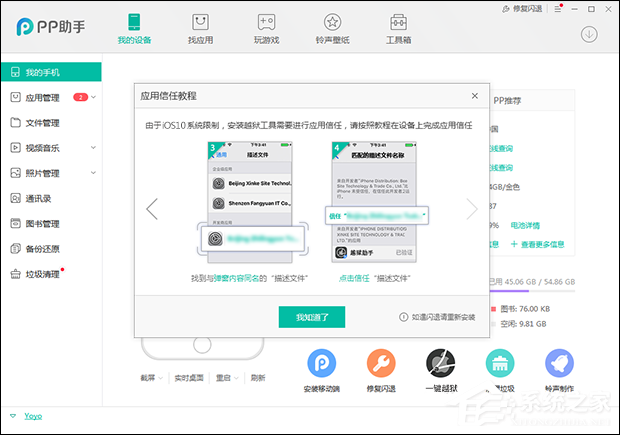This screenshot has height=435, width=620.
Task: Expand the 视频音乐 chevron
Action: pyautogui.click(x=94, y=148)
